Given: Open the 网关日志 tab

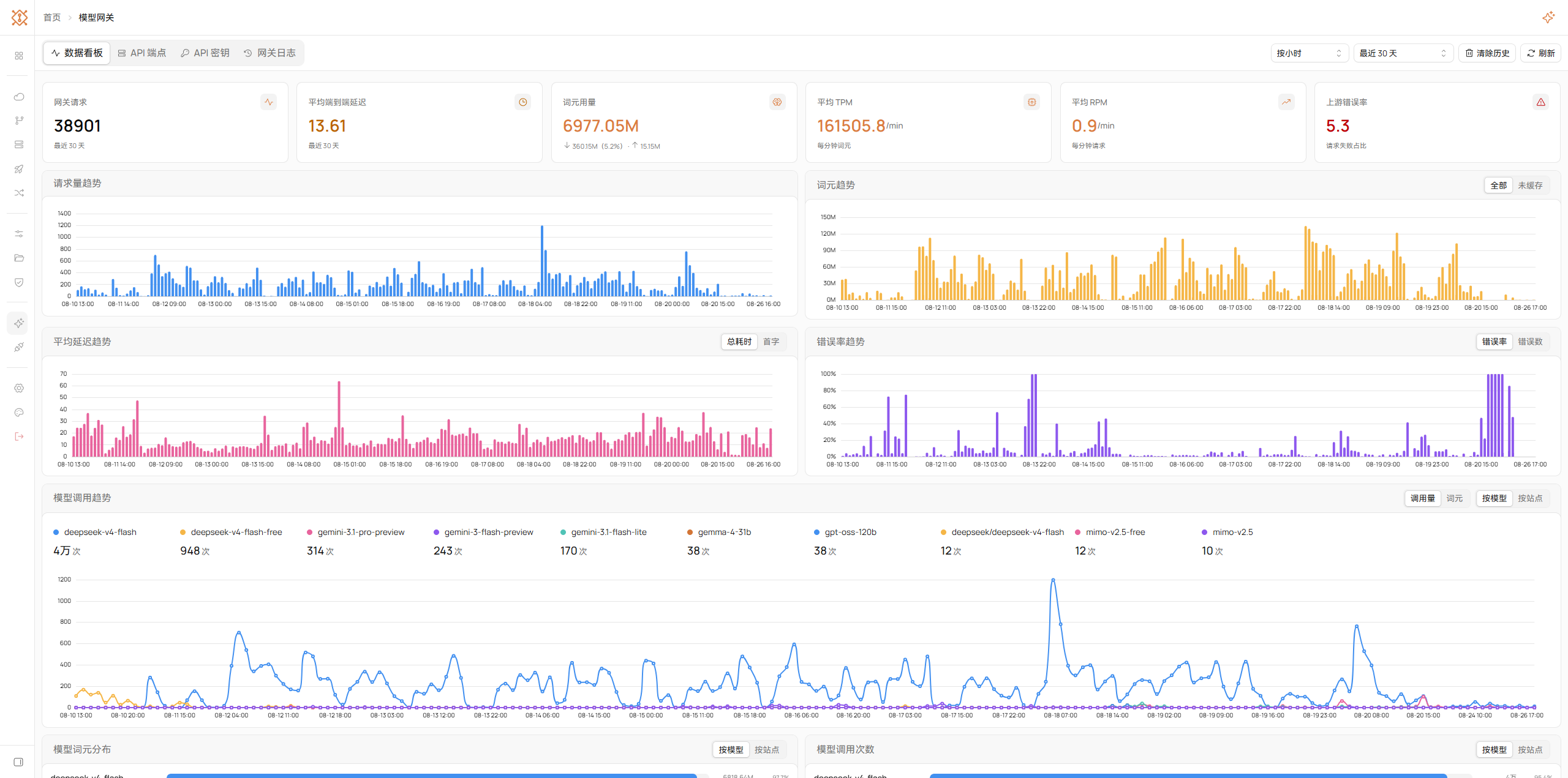Looking at the screenshot, I should click(269, 53).
